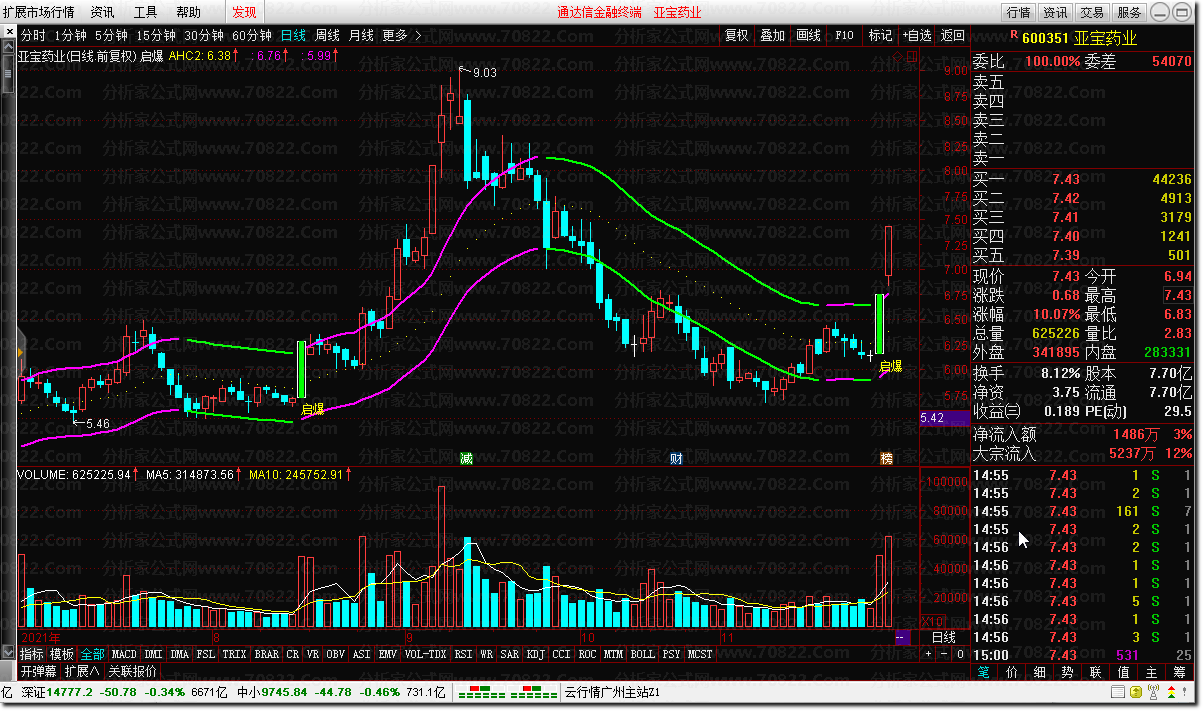Select the 周线 weekly period
The image size is (1204, 711).
pyautogui.click(x=327, y=36)
